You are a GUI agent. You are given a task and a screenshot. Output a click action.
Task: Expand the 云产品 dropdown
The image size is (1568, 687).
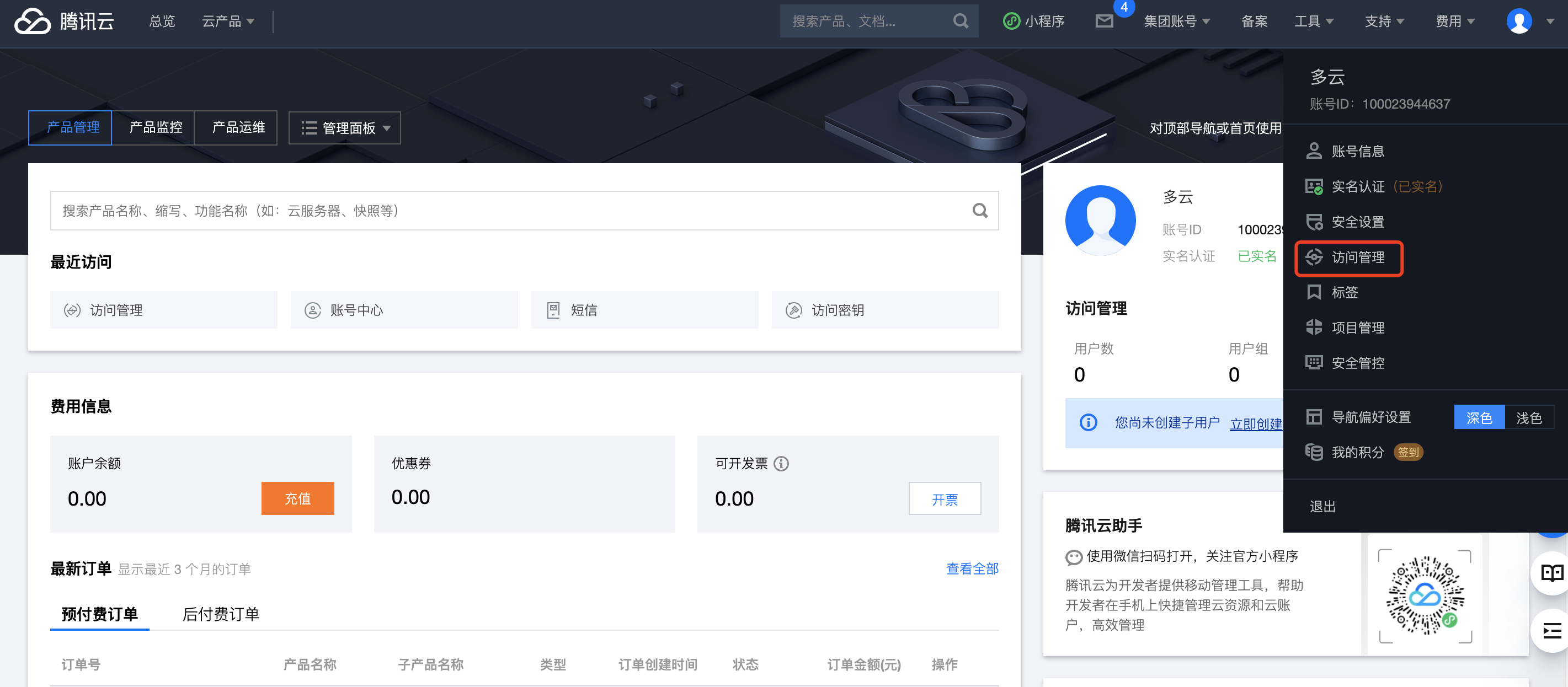click(x=228, y=22)
